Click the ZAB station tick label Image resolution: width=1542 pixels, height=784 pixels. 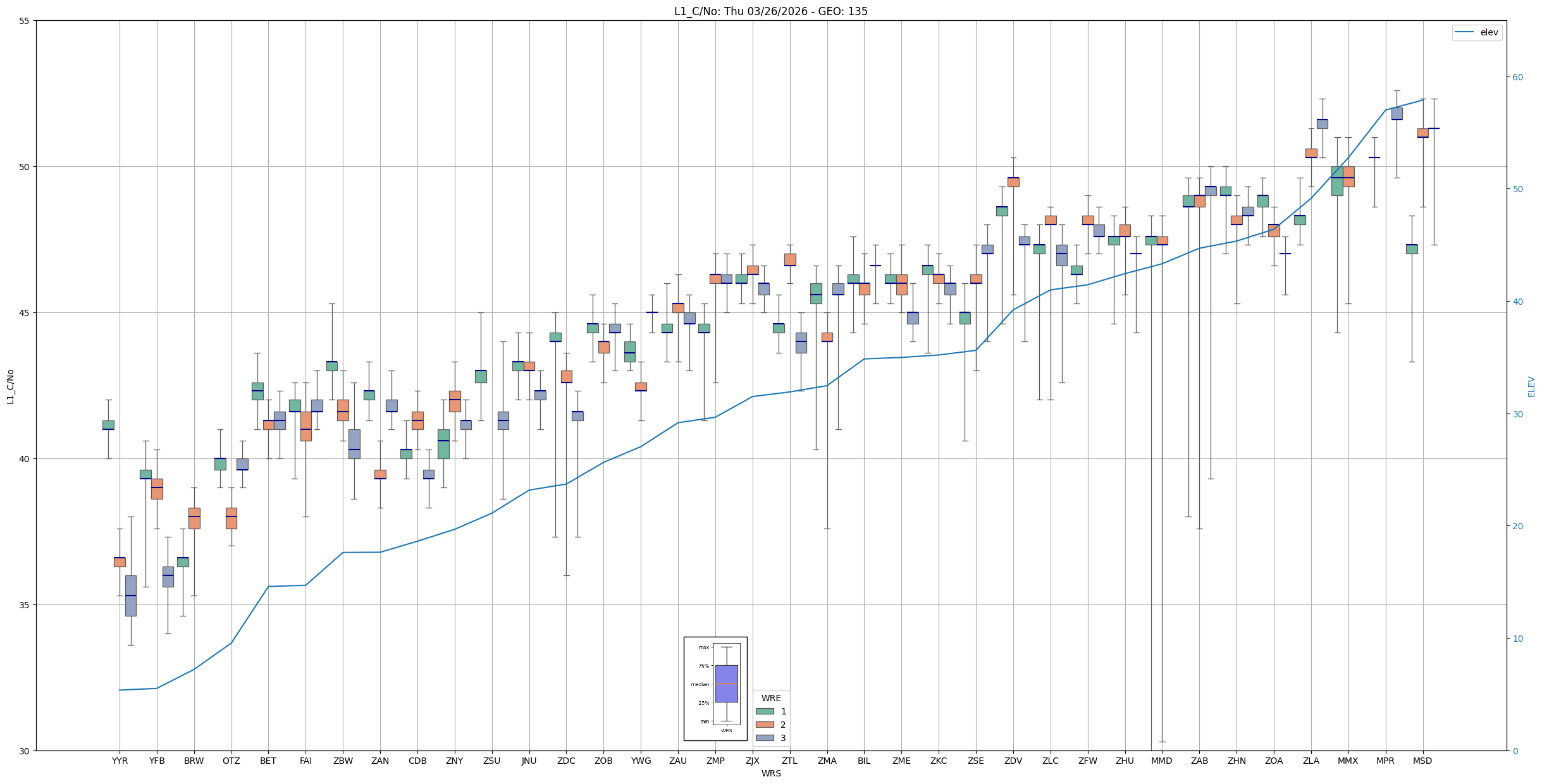pos(1199,761)
